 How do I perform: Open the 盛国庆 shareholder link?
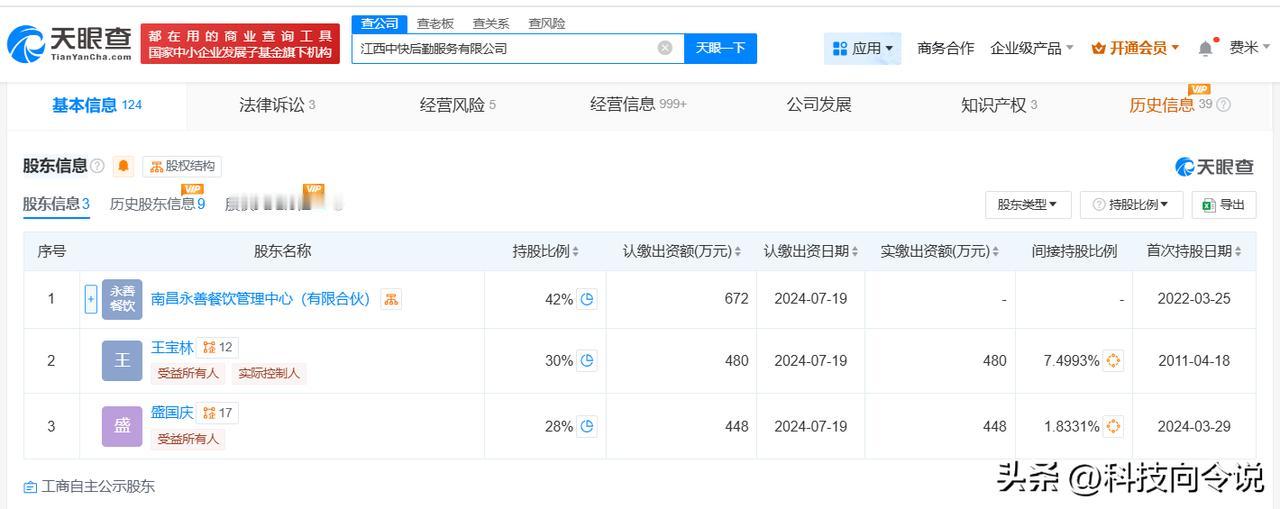click(172, 412)
